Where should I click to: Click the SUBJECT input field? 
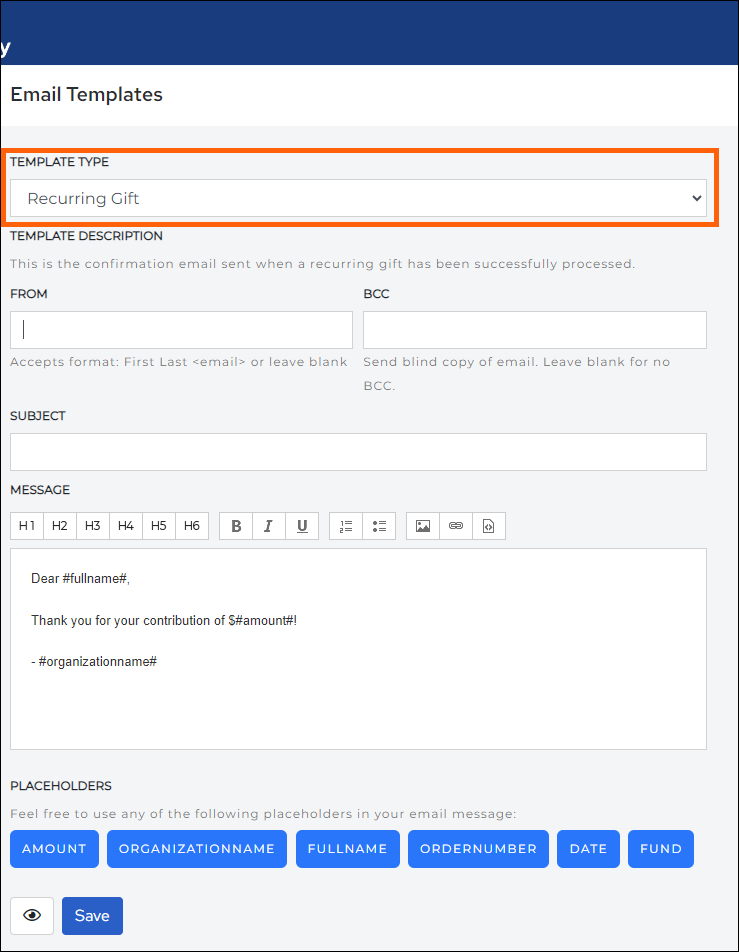pos(357,451)
